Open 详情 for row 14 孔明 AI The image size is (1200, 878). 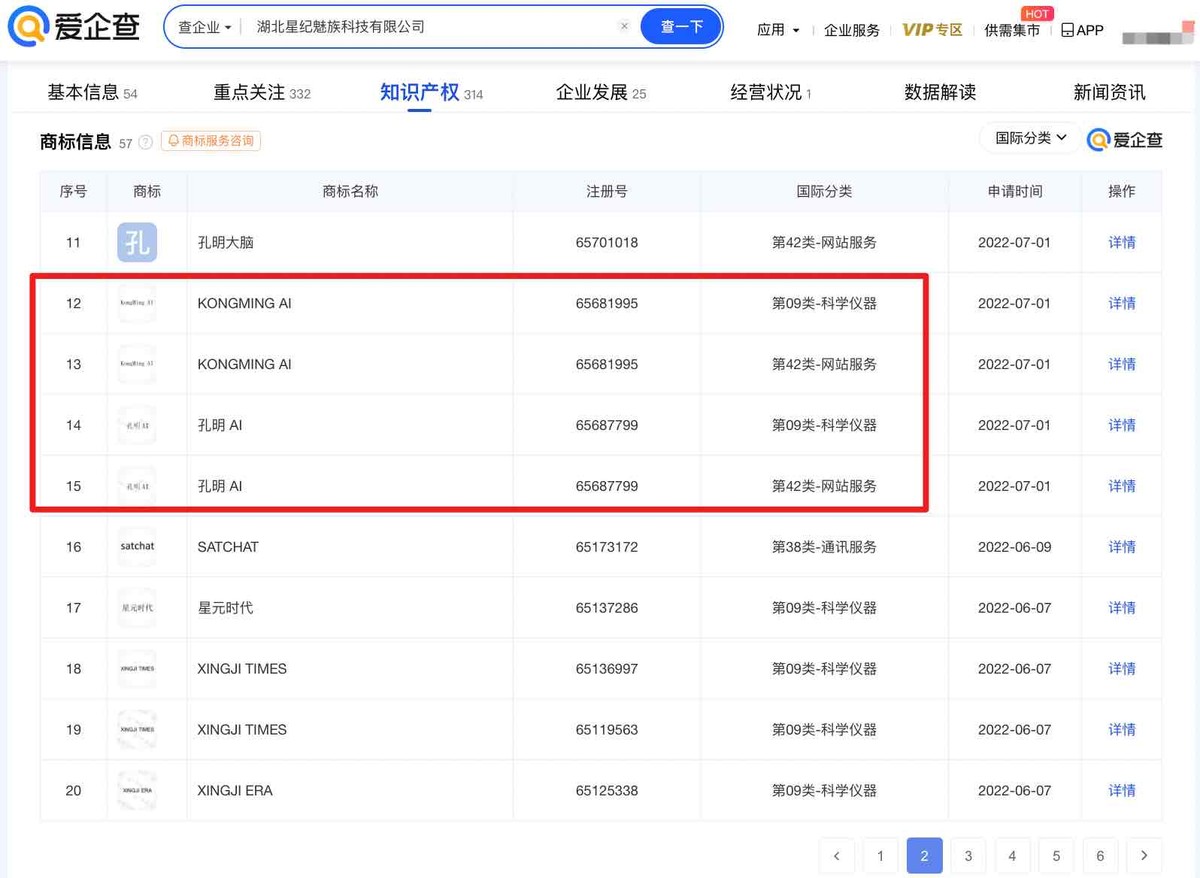1122,426
